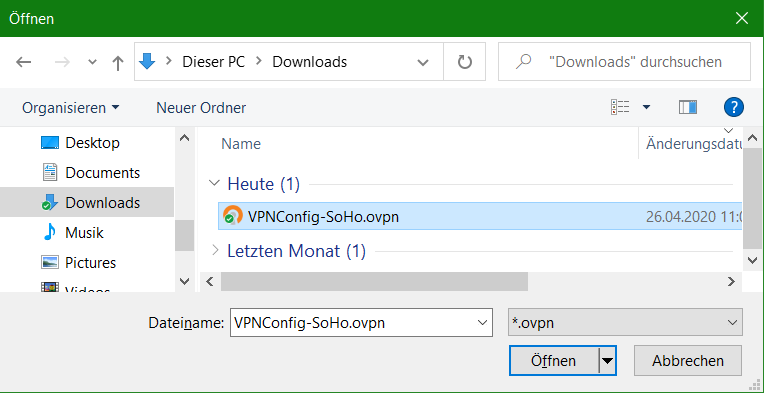
Task: Click file list scroll down arrow
Action: (752, 261)
